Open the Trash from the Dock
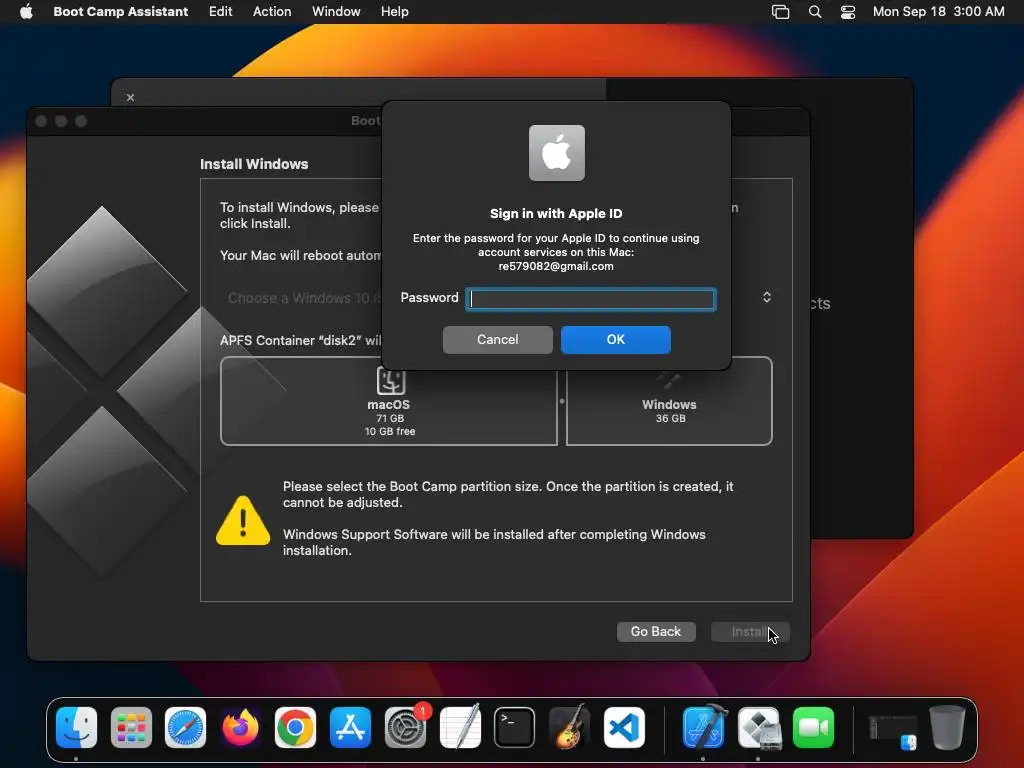The image size is (1024, 768). point(947,727)
